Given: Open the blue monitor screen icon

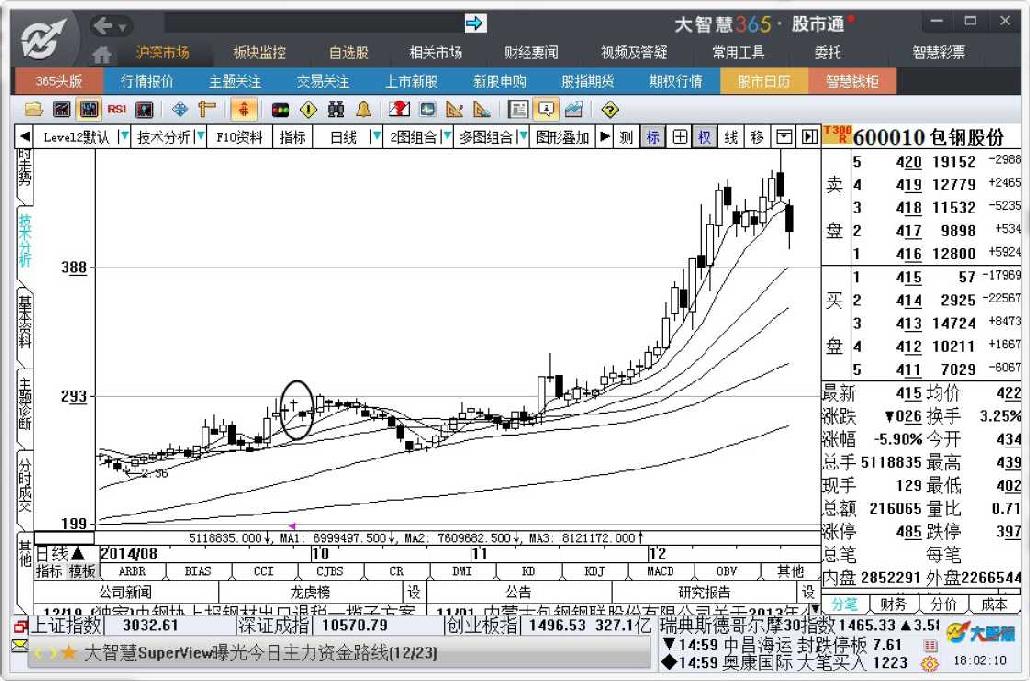Looking at the screenshot, I should coord(428,109).
